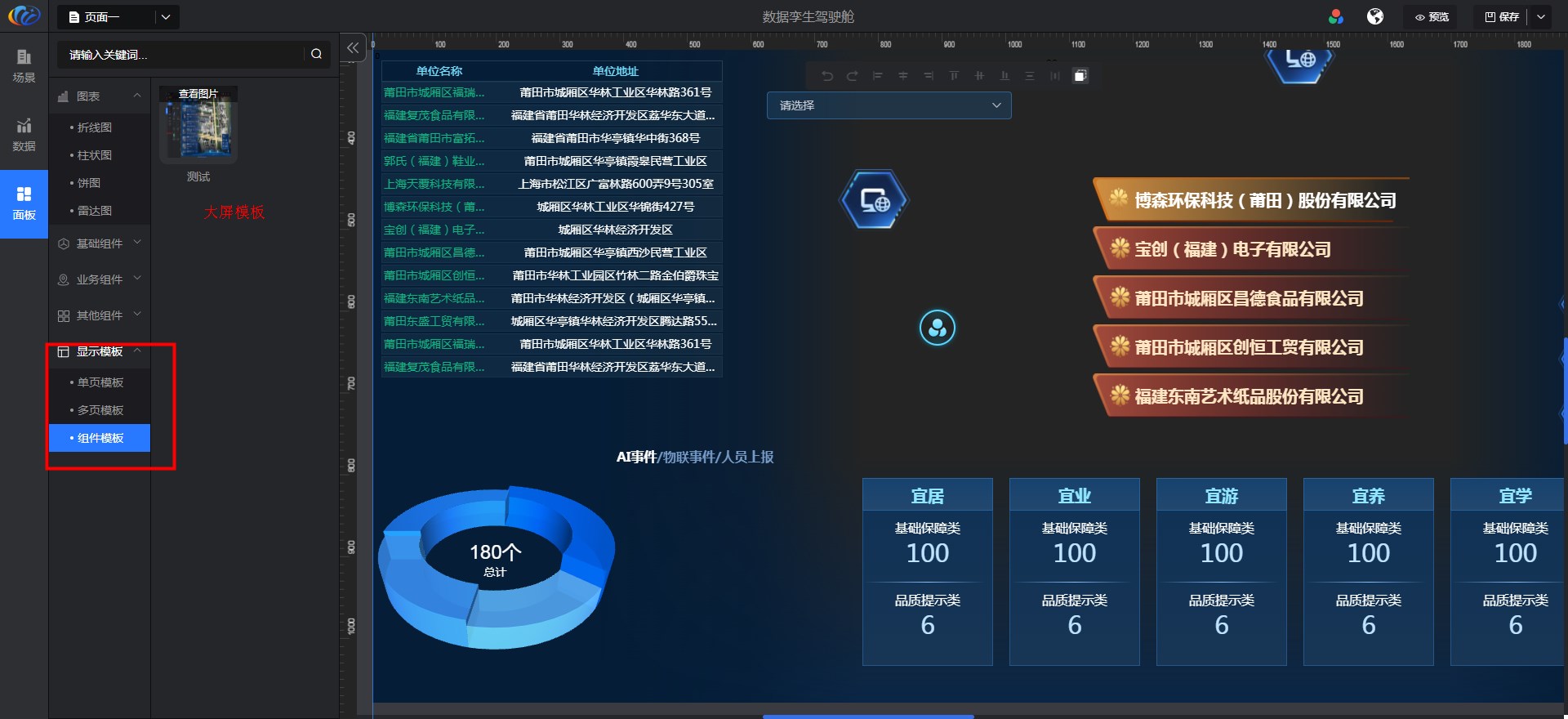
Task: Collapse the sidebar with double-chevron icon
Action: [x=352, y=48]
